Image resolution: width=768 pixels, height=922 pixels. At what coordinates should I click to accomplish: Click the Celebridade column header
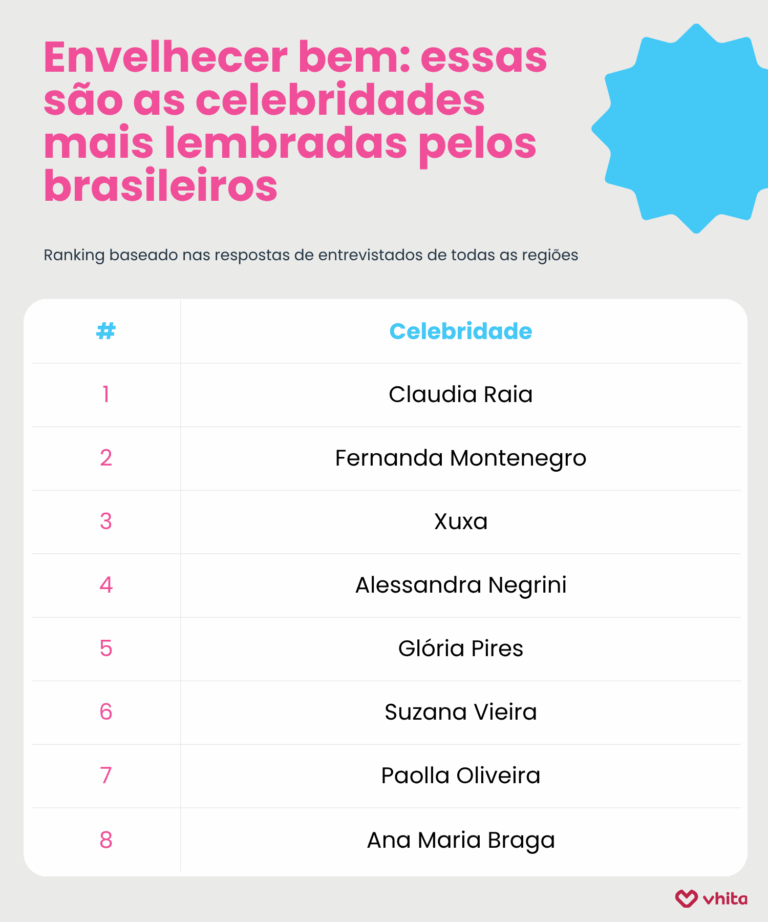pyautogui.click(x=460, y=331)
